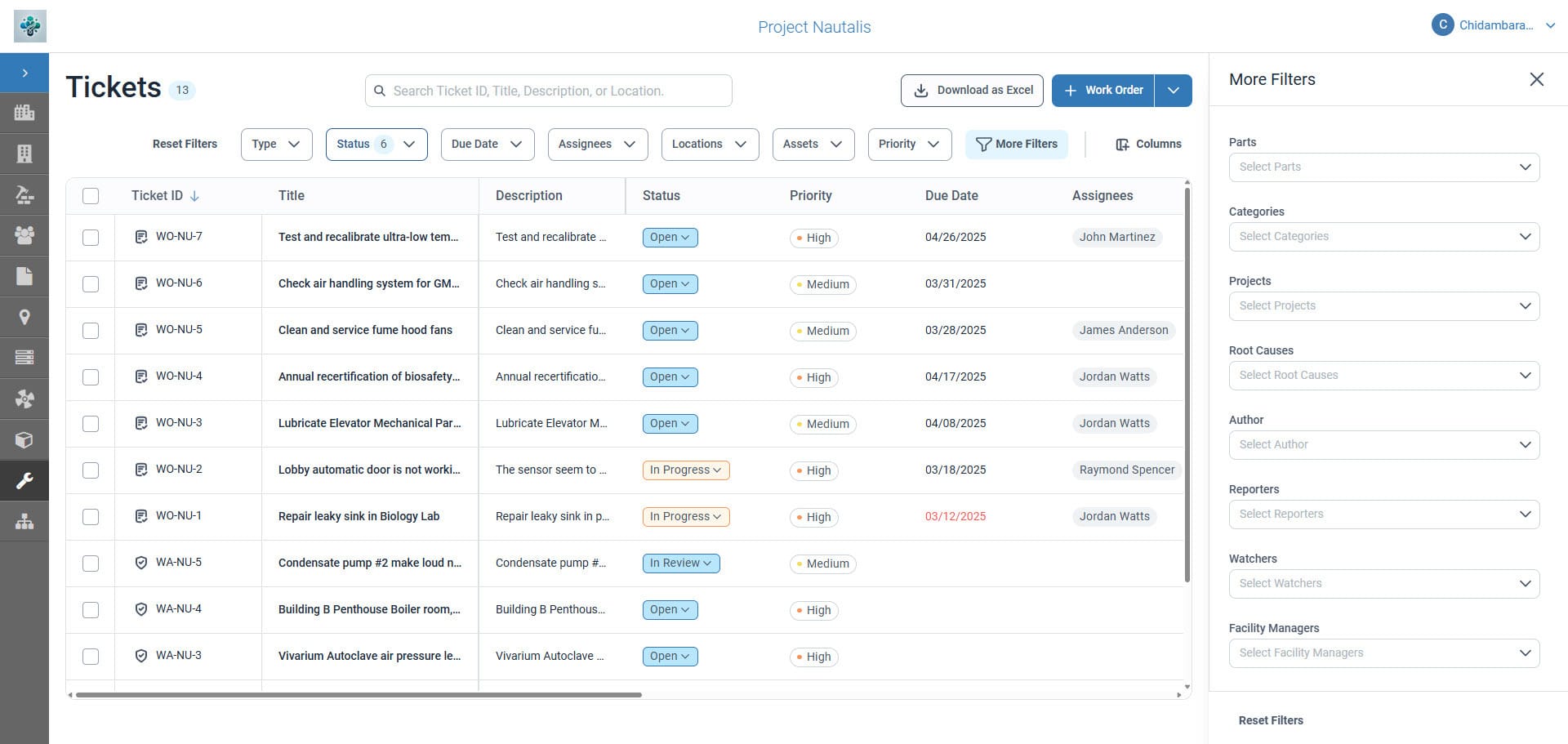The width and height of the screenshot is (1568, 744).
Task: Select the wrench tickets icon in sidebar
Action: coord(24,480)
